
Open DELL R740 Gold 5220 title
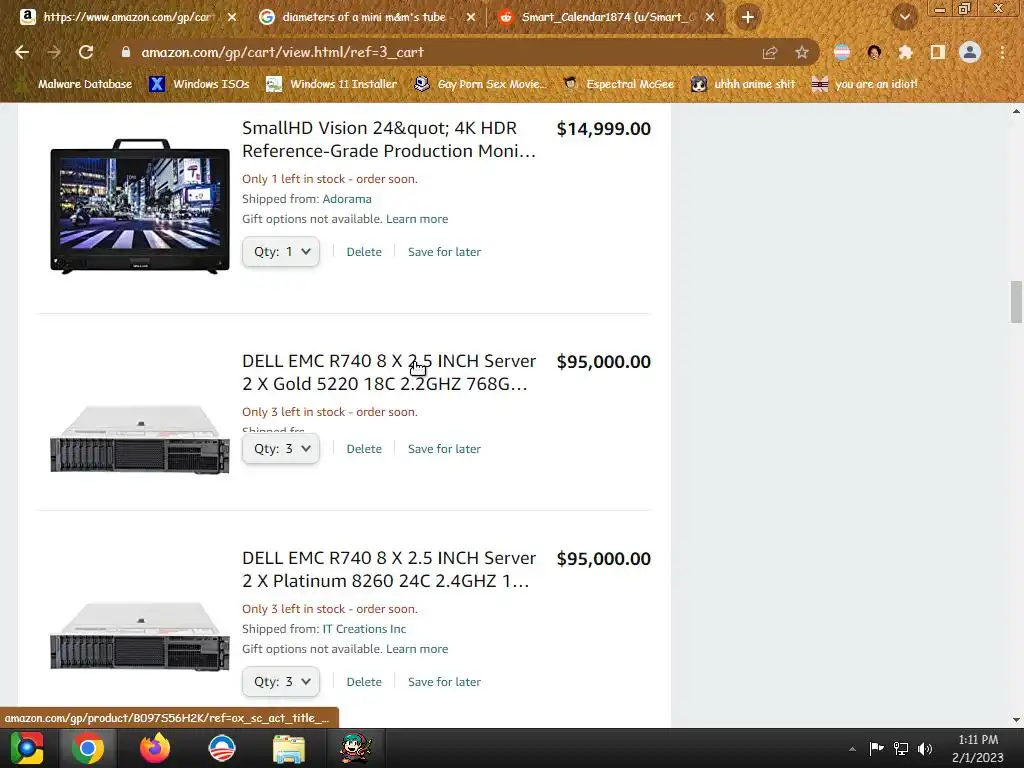click(x=389, y=372)
